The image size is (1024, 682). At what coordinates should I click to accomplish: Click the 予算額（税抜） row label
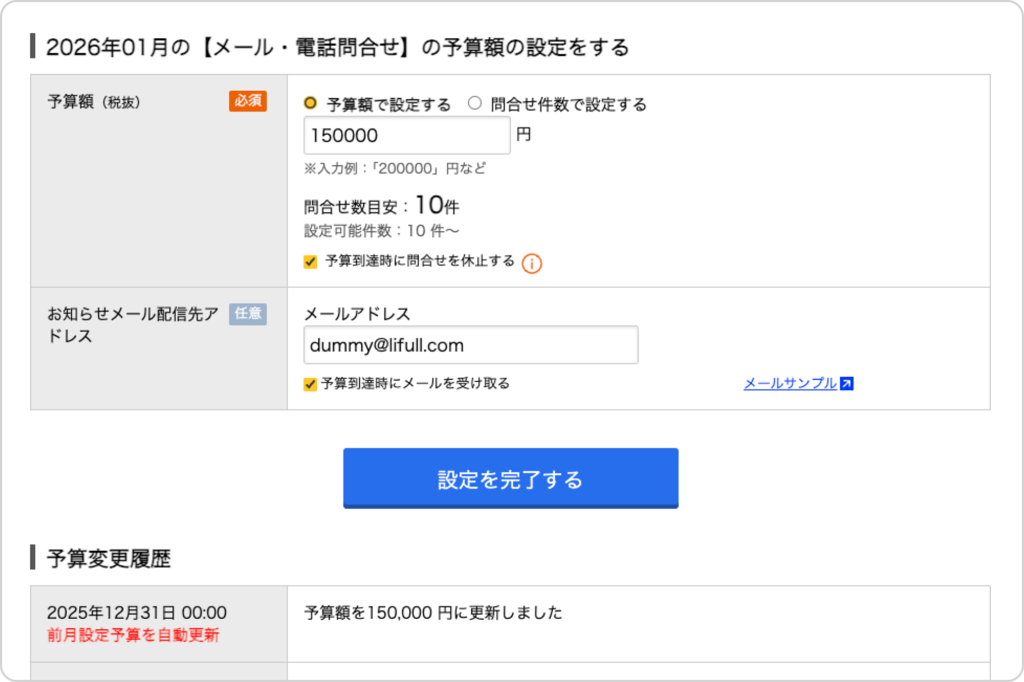click(x=94, y=102)
